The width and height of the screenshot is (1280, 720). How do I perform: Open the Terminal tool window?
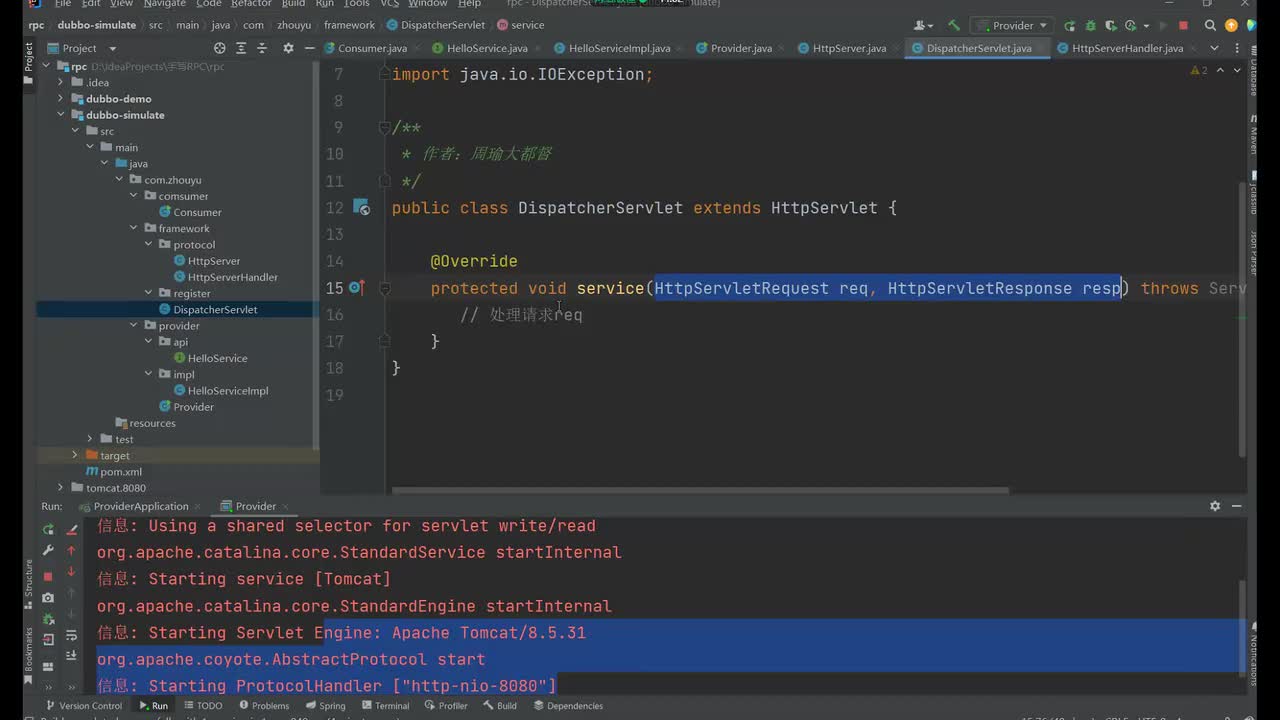point(385,706)
